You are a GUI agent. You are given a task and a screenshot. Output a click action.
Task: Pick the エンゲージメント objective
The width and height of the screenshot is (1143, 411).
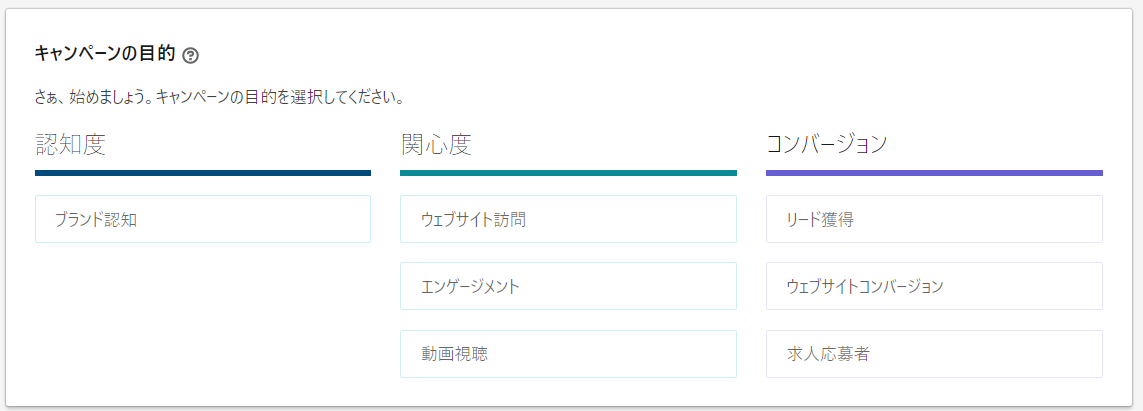568,286
